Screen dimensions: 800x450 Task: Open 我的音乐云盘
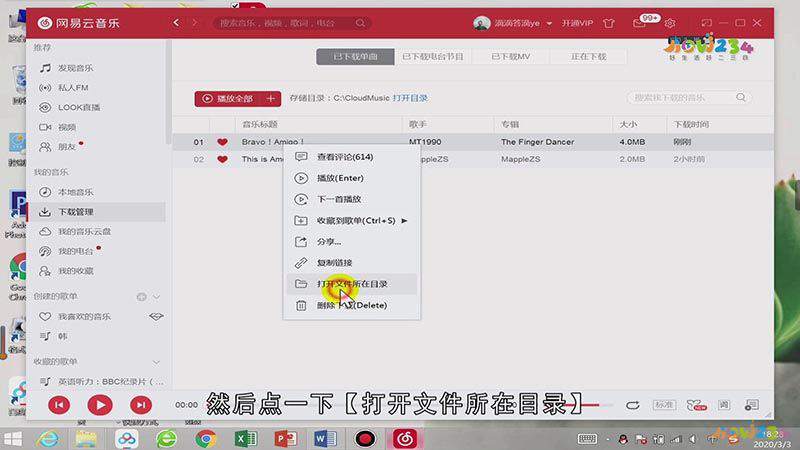pos(84,232)
